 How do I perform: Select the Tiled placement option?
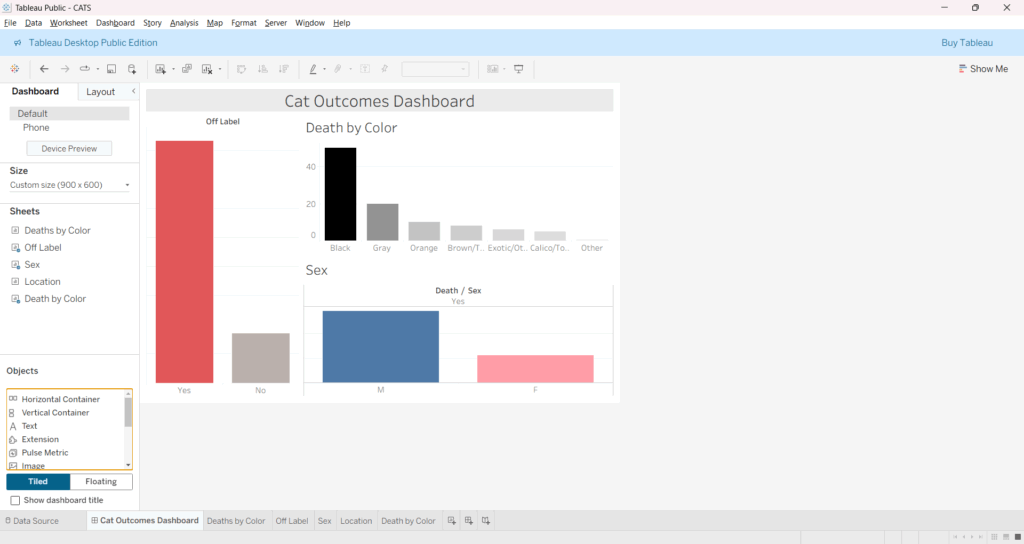click(38, 482)
